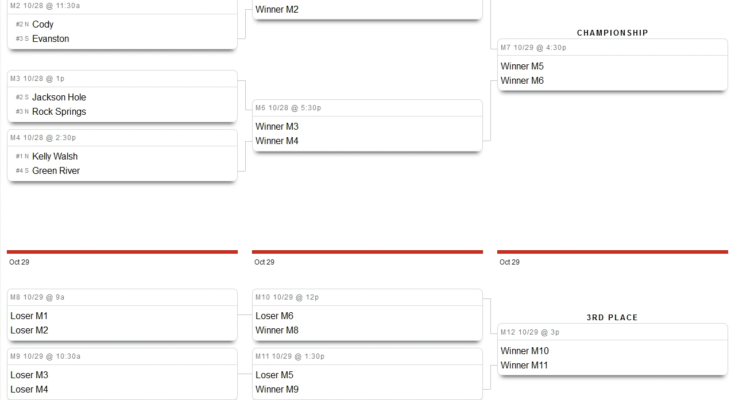Screen dimensions: 735x400
Task: Select the Winner M4 slot
Action: pyautogui.click(x=277, y=141)
